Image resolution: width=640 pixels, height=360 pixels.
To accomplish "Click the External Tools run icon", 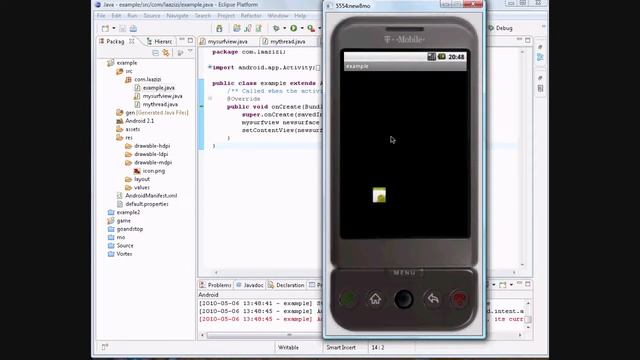I will pos(311,28).
